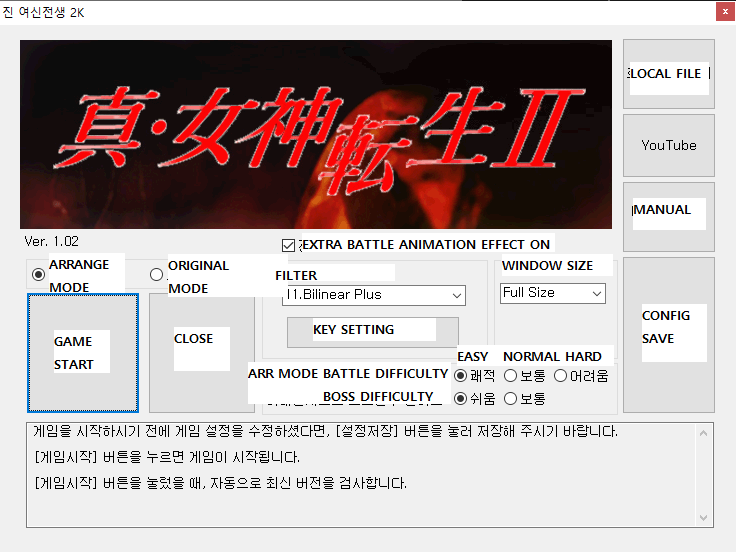
Task: Open the Filter dropdown showing Bilinear Plus
Action: pyautogui.click(x=374, y=295)
